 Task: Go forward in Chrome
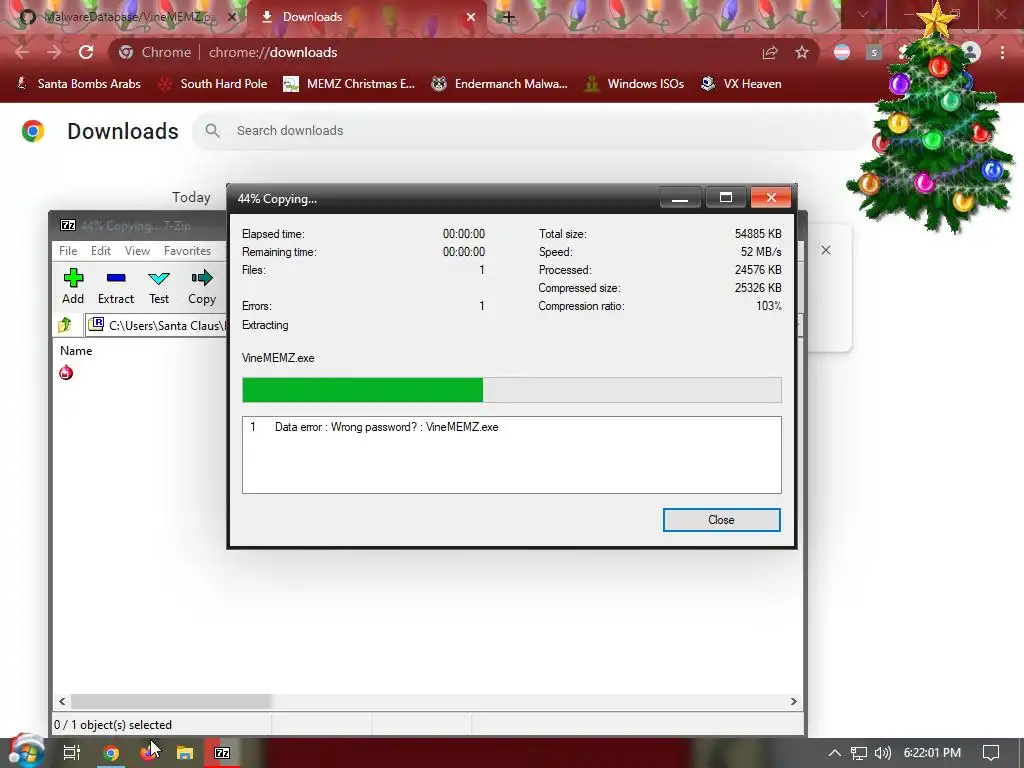point(54,52)
